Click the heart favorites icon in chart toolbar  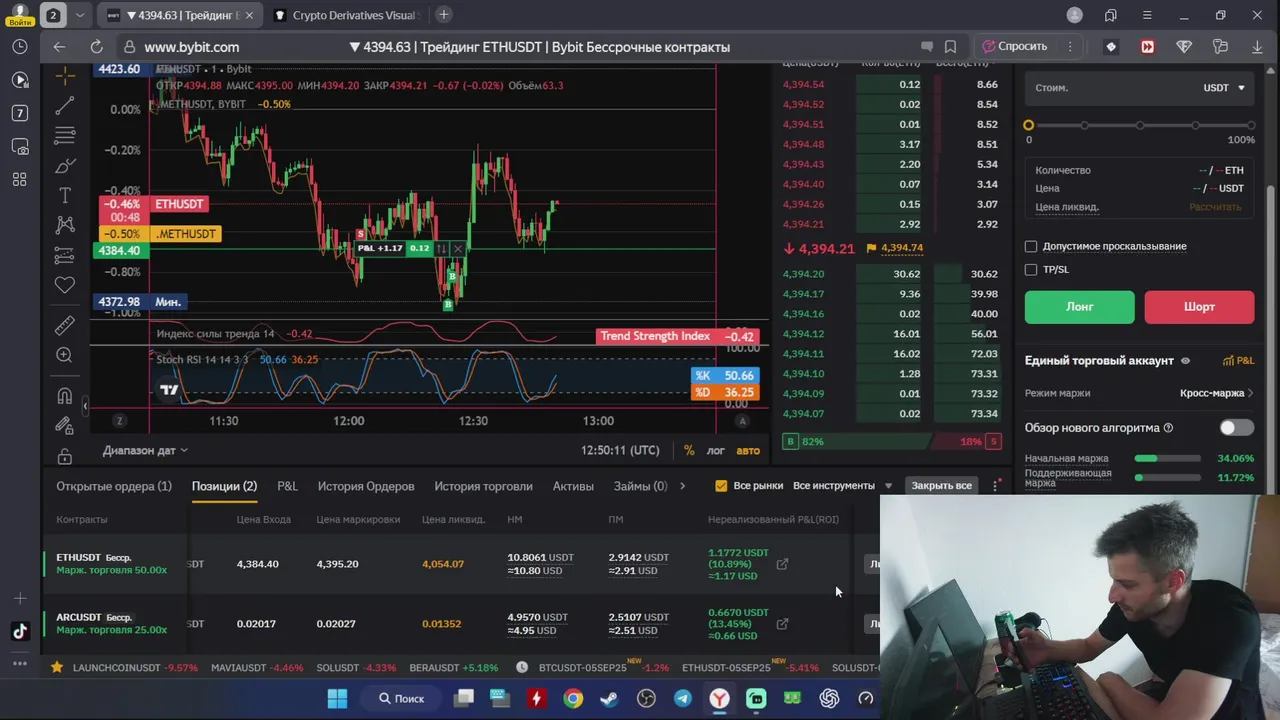[x=65, y=285]
